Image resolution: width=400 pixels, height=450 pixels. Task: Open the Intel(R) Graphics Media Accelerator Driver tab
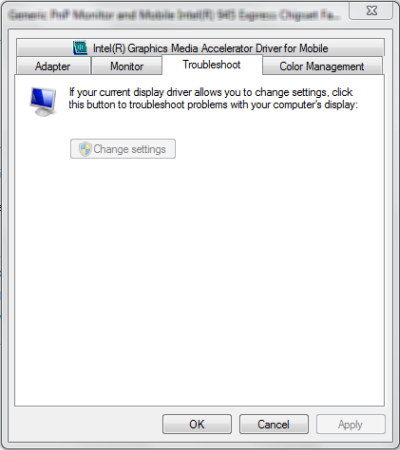tap(200, 48)
